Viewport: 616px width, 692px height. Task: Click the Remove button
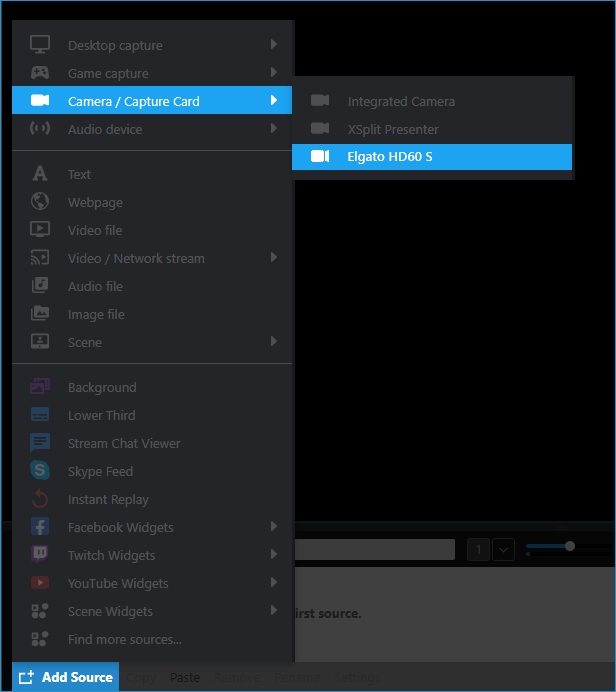click(x=237, y=677)
